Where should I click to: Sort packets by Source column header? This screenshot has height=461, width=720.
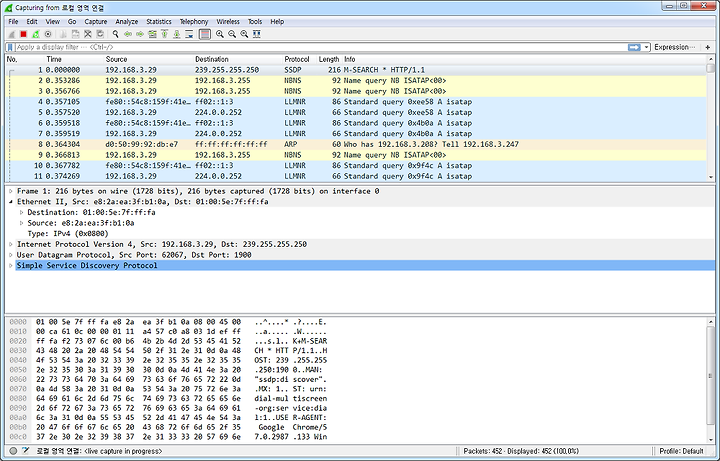pos(116,59)
